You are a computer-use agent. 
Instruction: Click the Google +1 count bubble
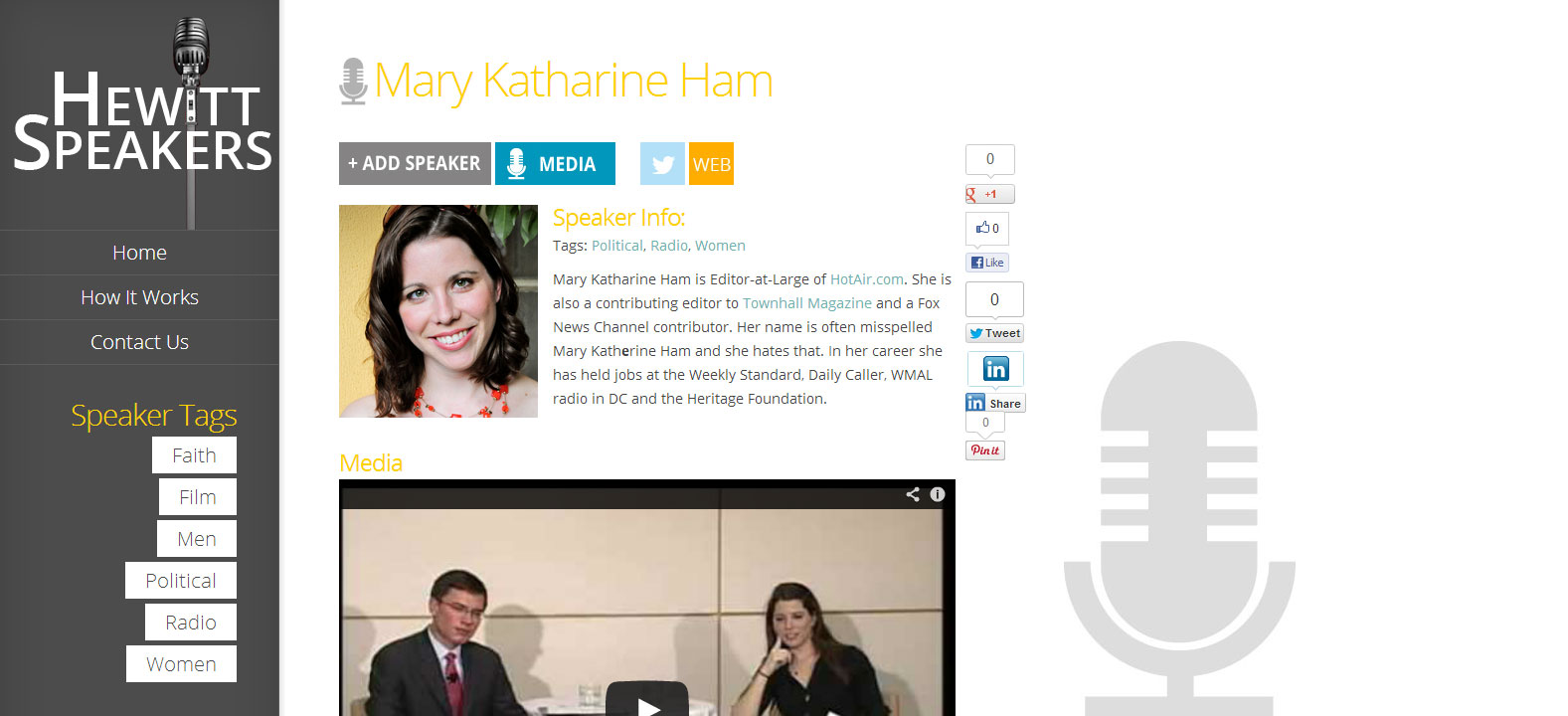coord(990,159)
